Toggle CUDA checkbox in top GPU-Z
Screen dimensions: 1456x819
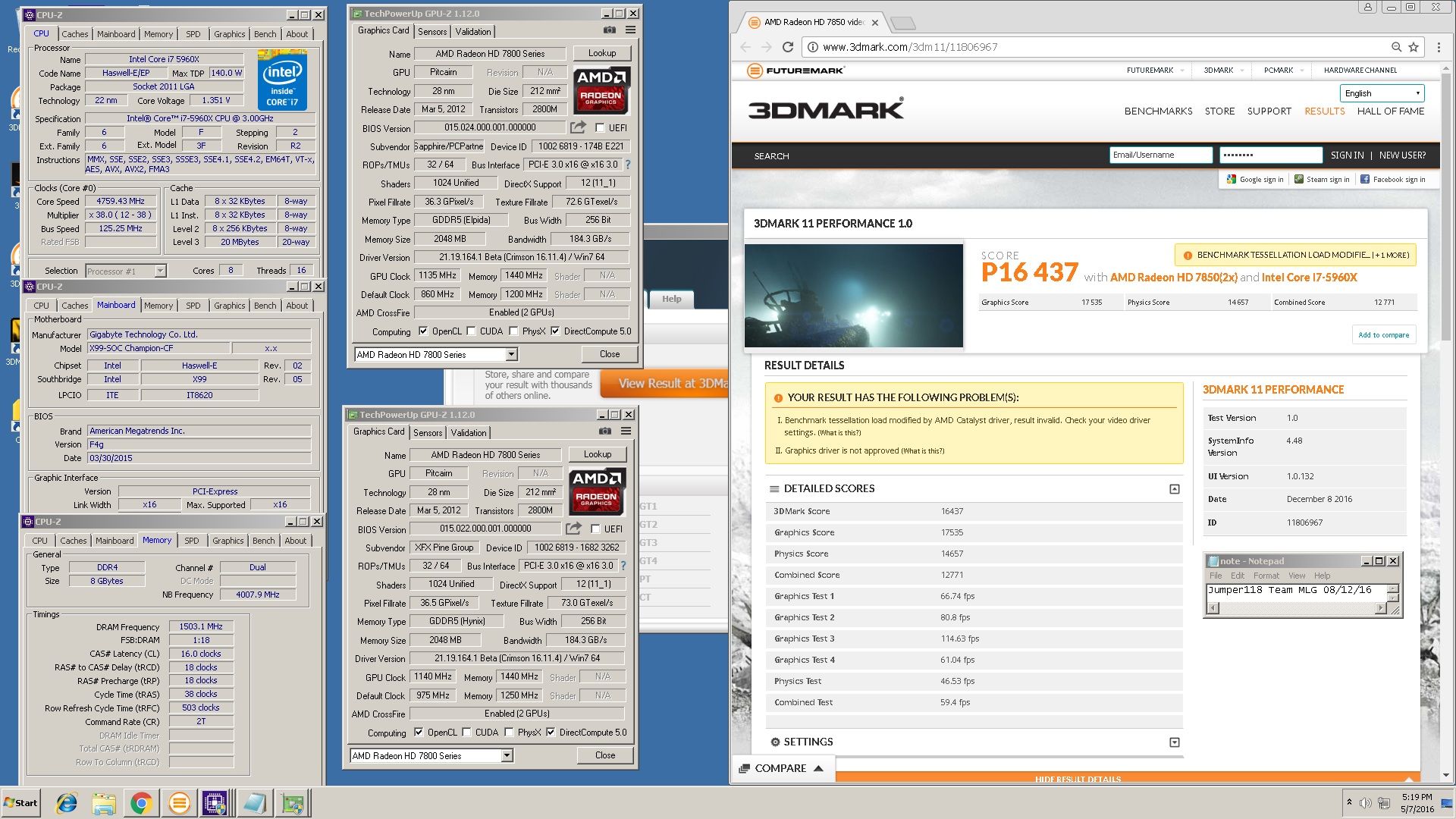click(472, 331)
